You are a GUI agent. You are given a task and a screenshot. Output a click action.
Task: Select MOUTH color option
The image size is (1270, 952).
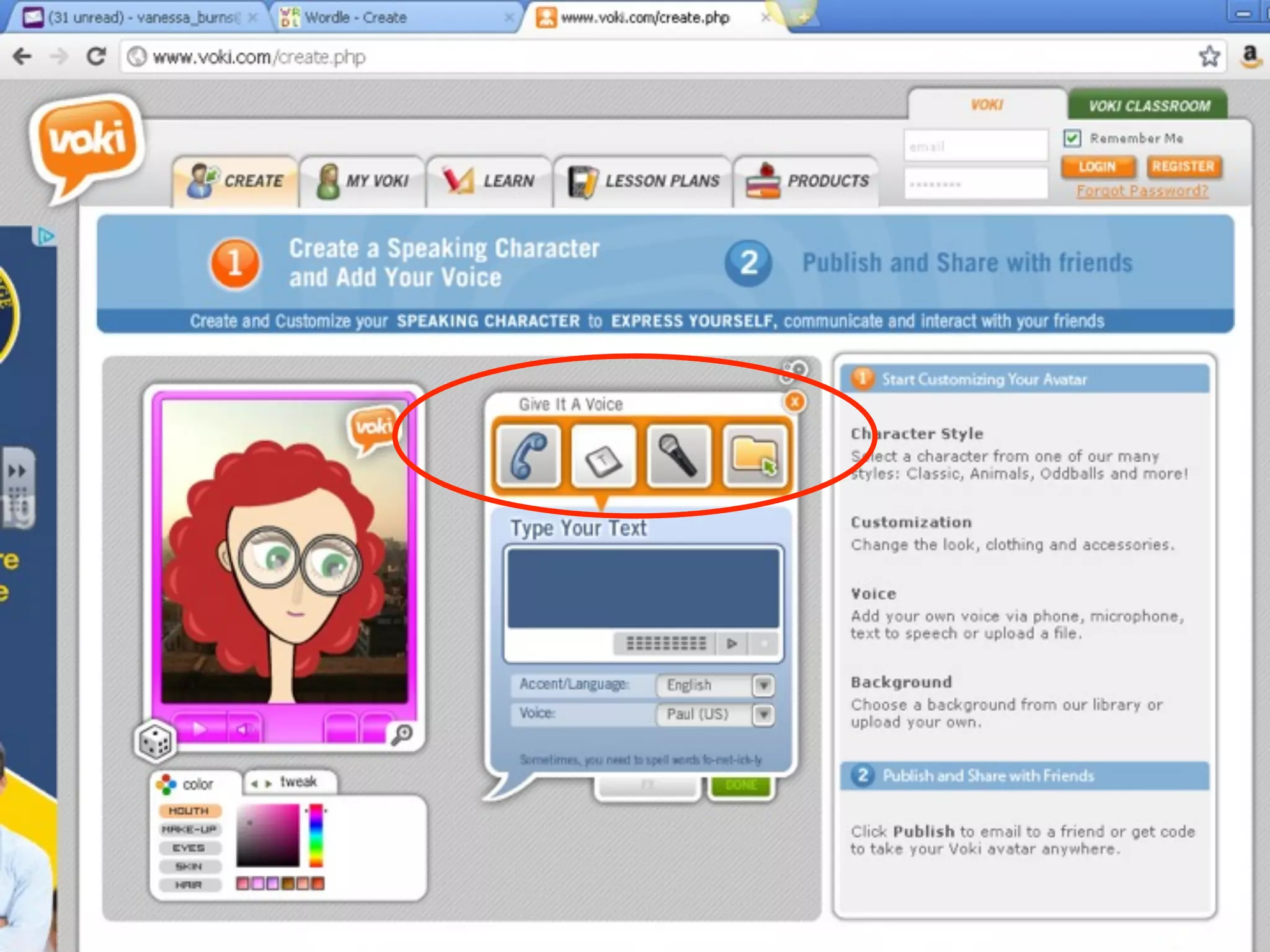click(189, 811)
